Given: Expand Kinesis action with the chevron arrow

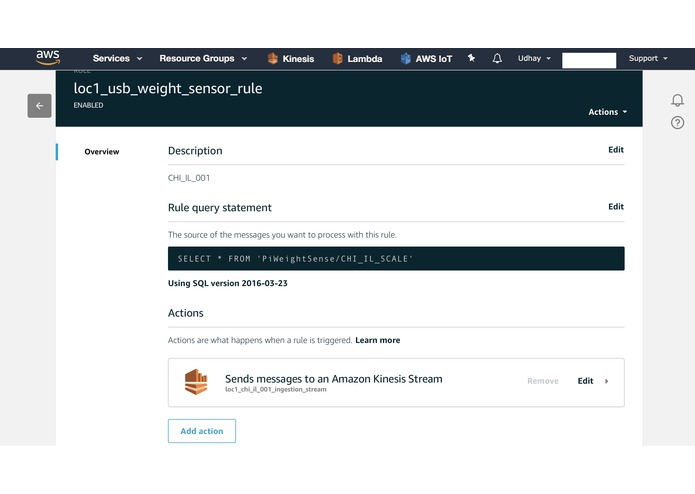Looking at the screenshot, I should coord(606,381).
